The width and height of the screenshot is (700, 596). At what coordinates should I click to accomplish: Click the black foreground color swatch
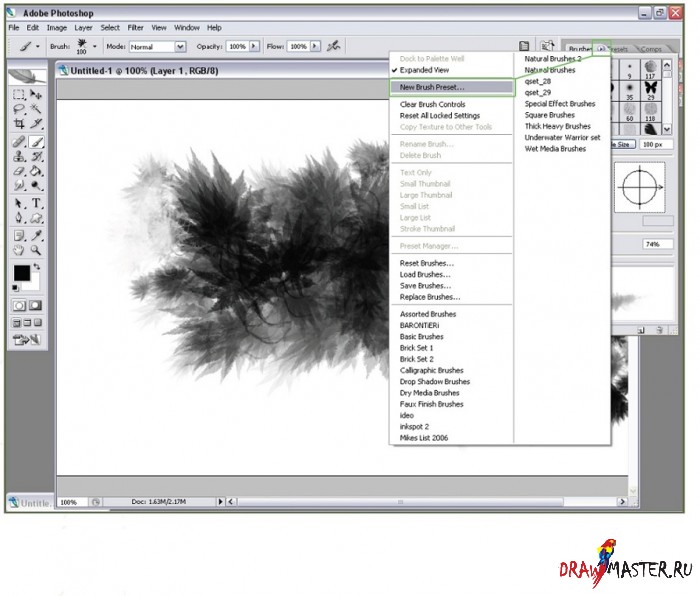tap(21, 273)
